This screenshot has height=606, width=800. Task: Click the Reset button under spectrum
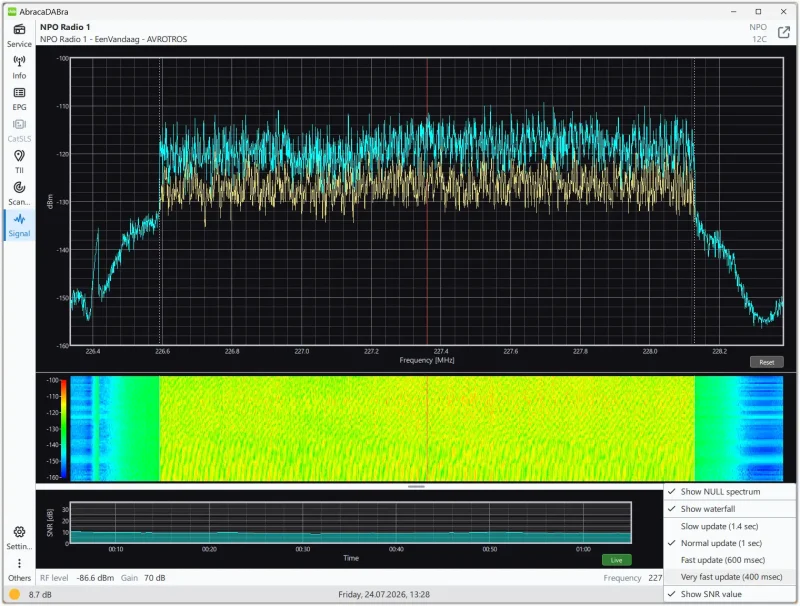click(766, 362)
